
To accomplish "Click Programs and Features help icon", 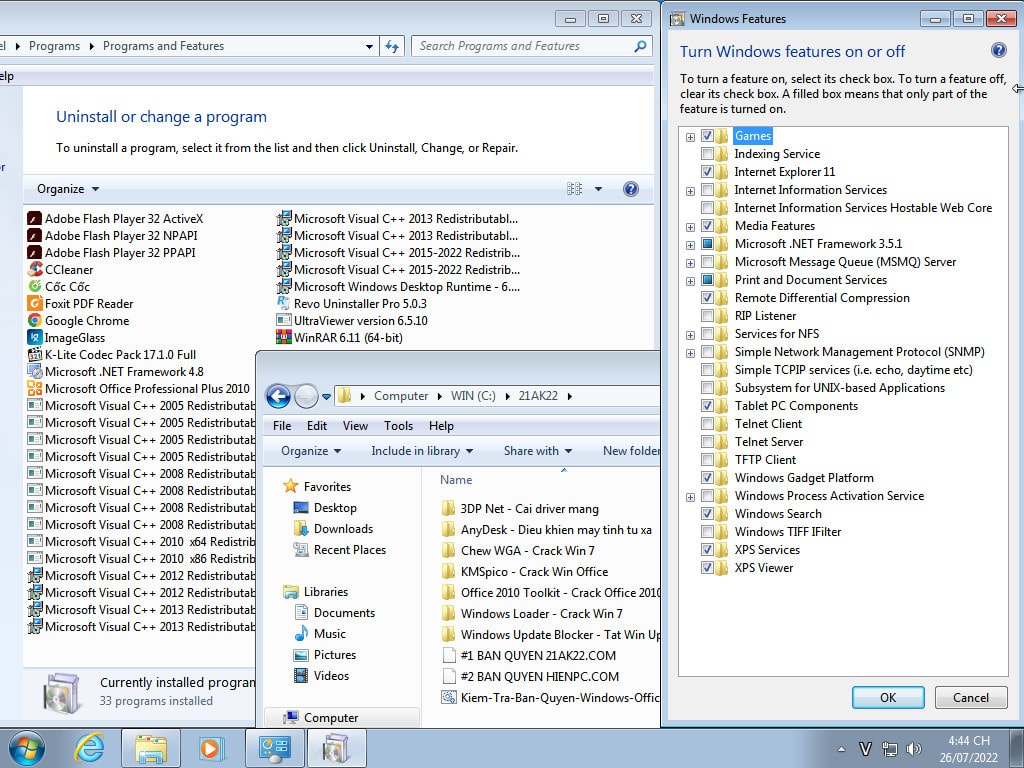I will click(x=630, y=189).
